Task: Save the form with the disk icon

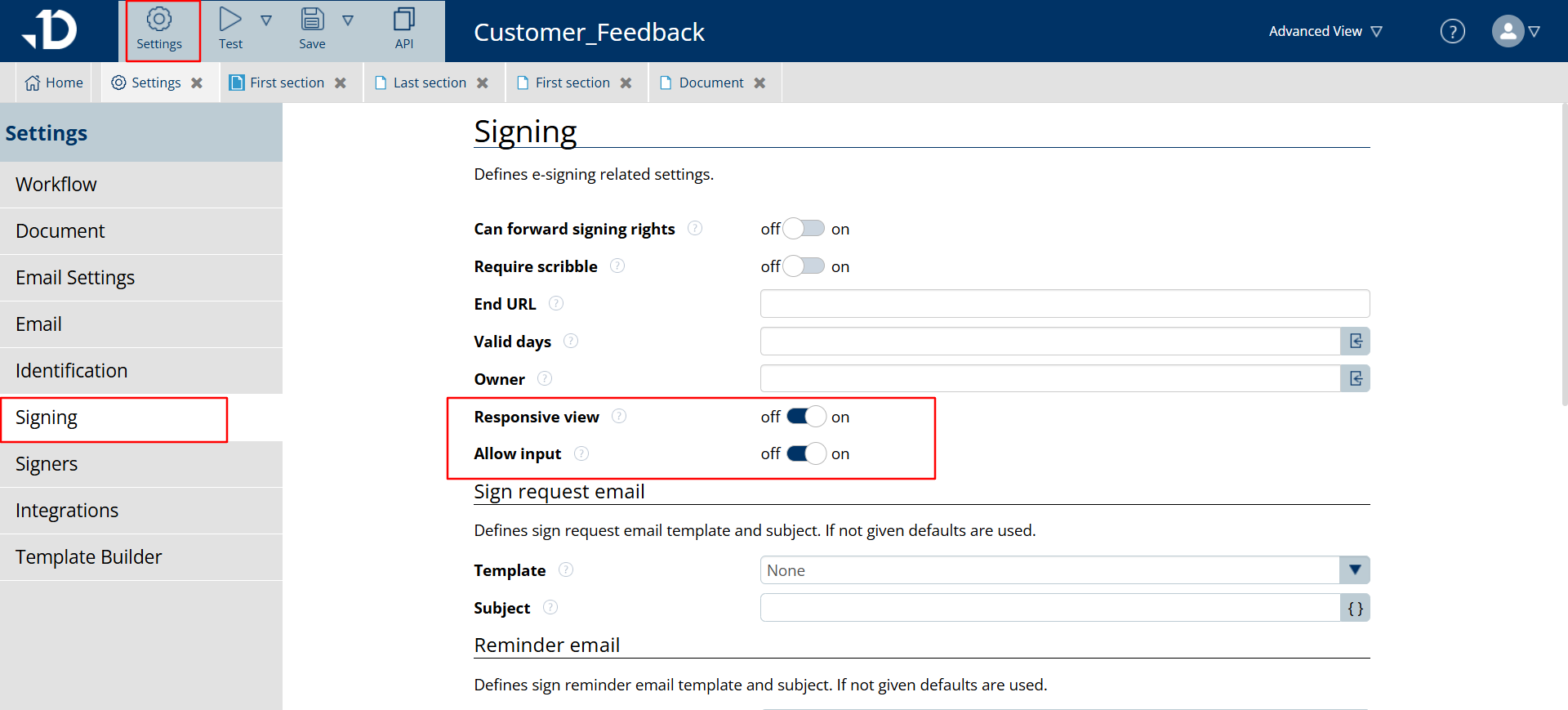Action: tap(312, 20)
